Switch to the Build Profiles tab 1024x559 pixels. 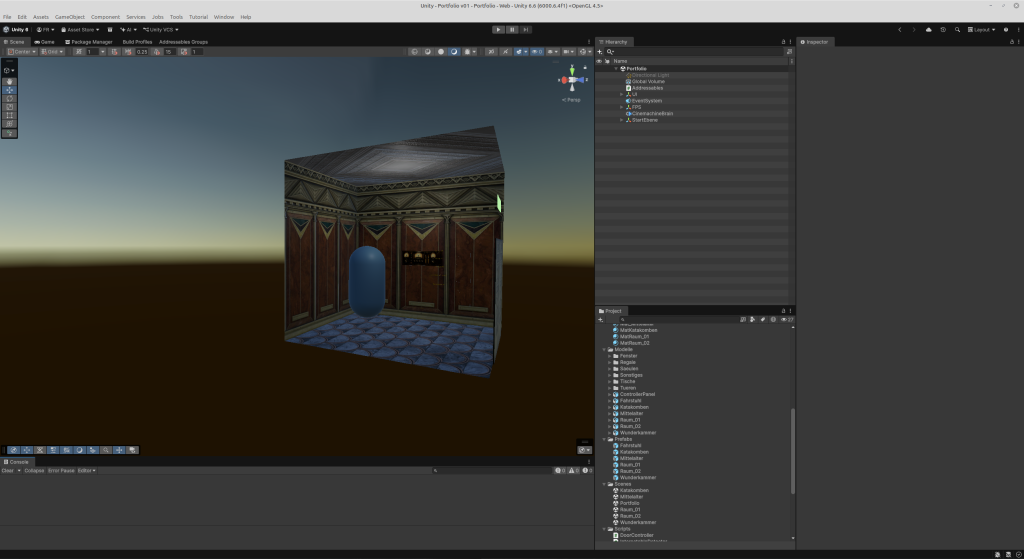tap(137, 42)
